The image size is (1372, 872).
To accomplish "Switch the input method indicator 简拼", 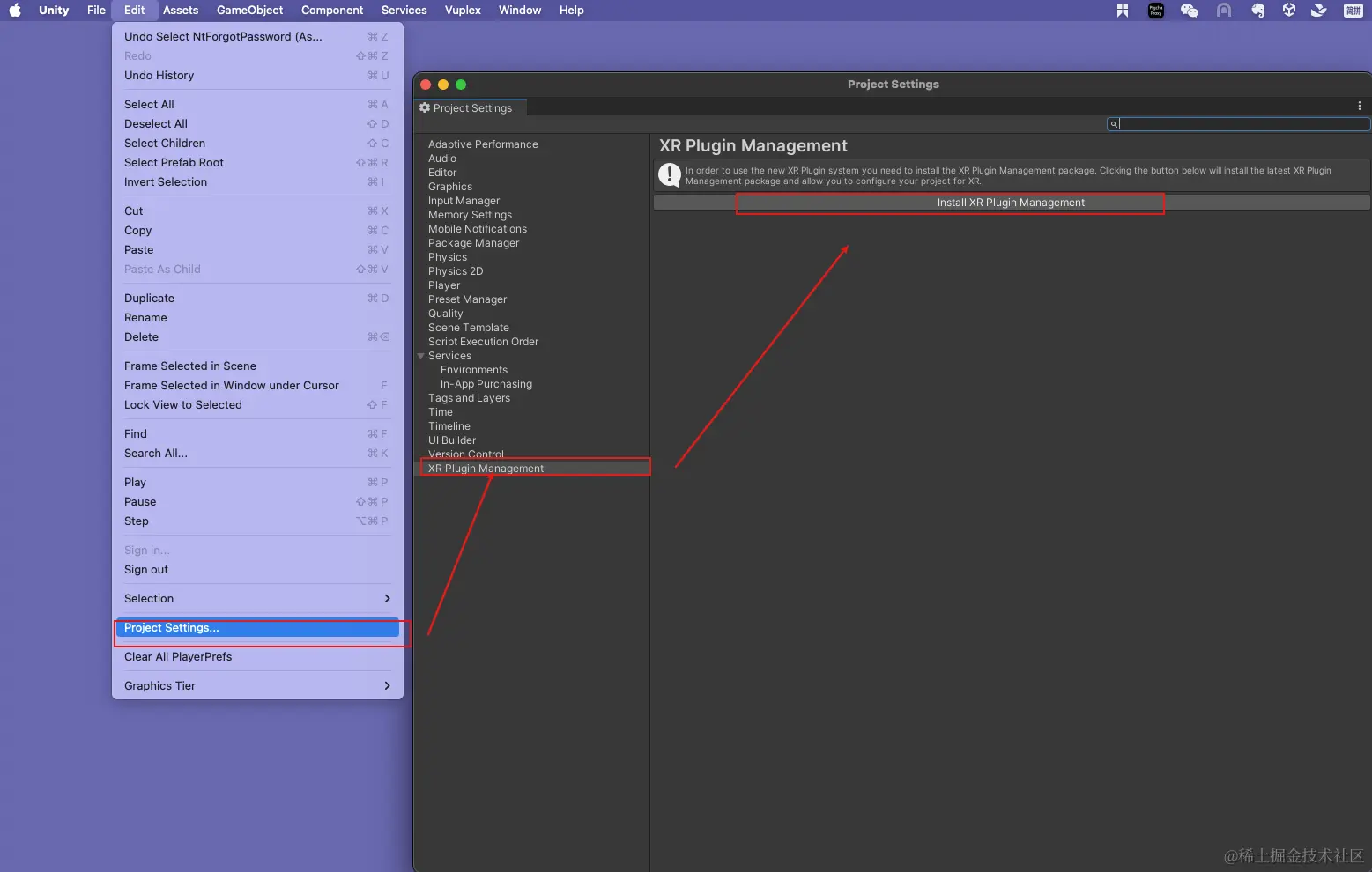I will [1353, 11].
